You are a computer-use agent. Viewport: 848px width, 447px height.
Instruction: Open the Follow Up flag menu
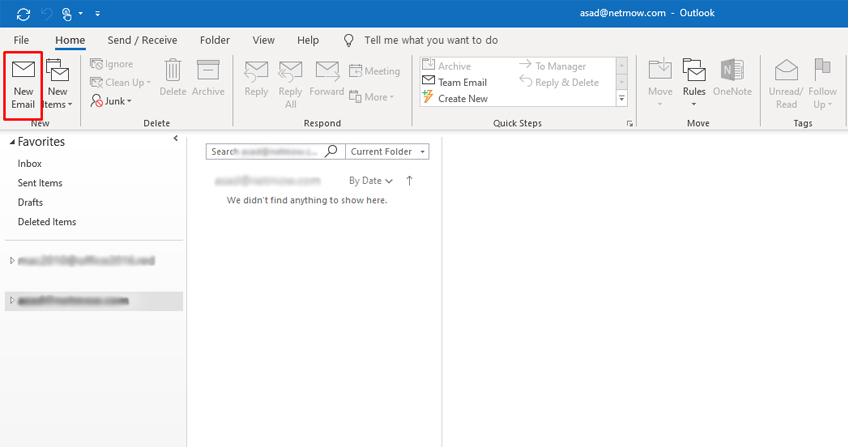coord(822,84)
